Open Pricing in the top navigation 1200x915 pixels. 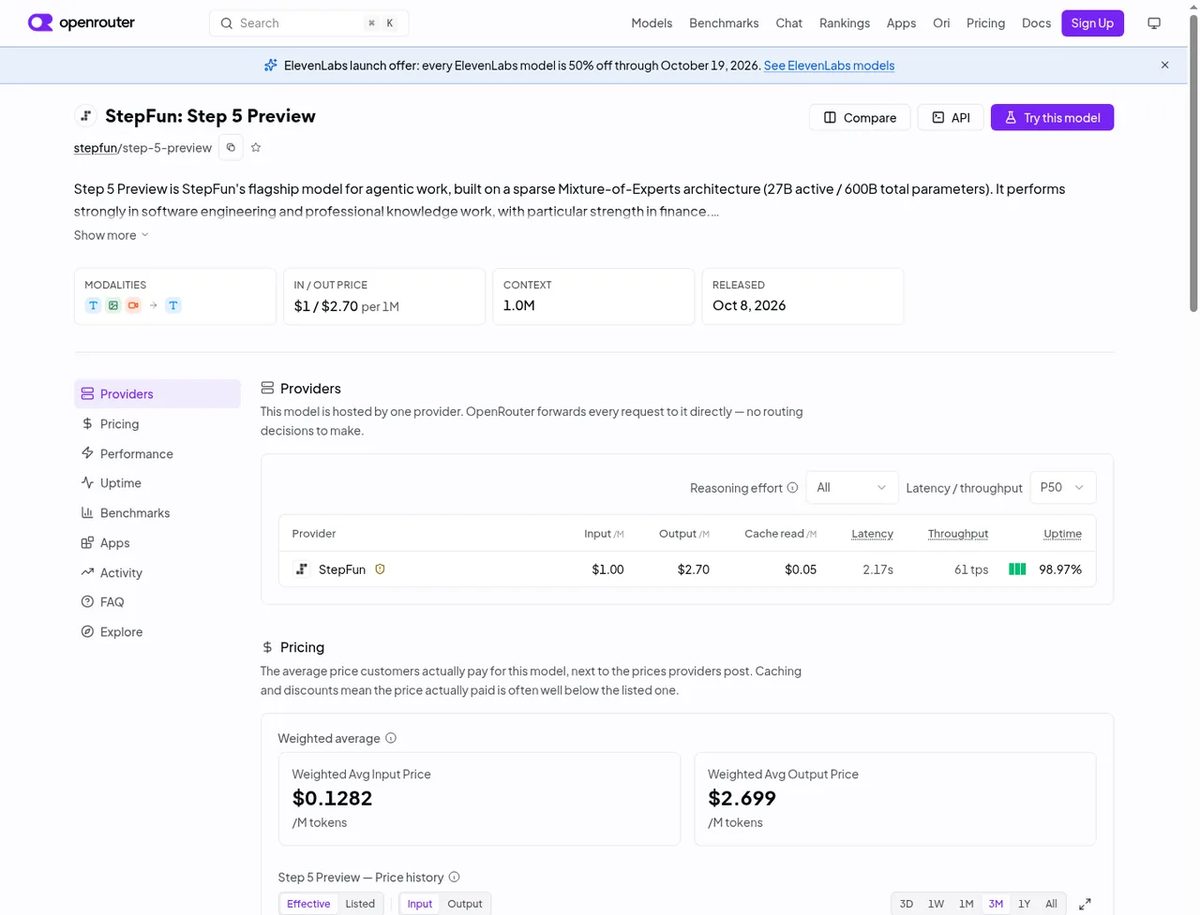[986, 23]
